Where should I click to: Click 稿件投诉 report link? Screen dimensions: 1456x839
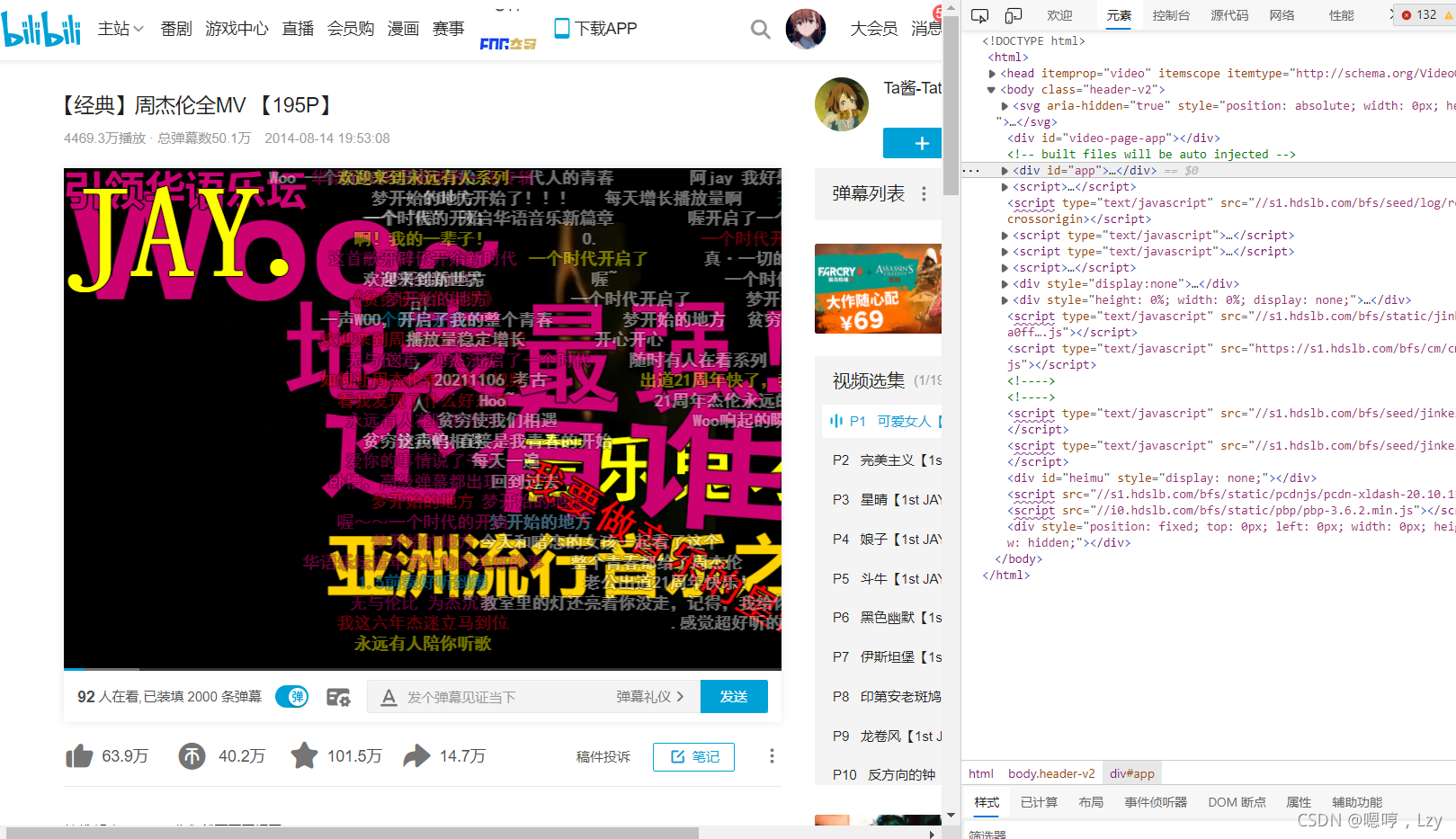(x=603, y=757)
